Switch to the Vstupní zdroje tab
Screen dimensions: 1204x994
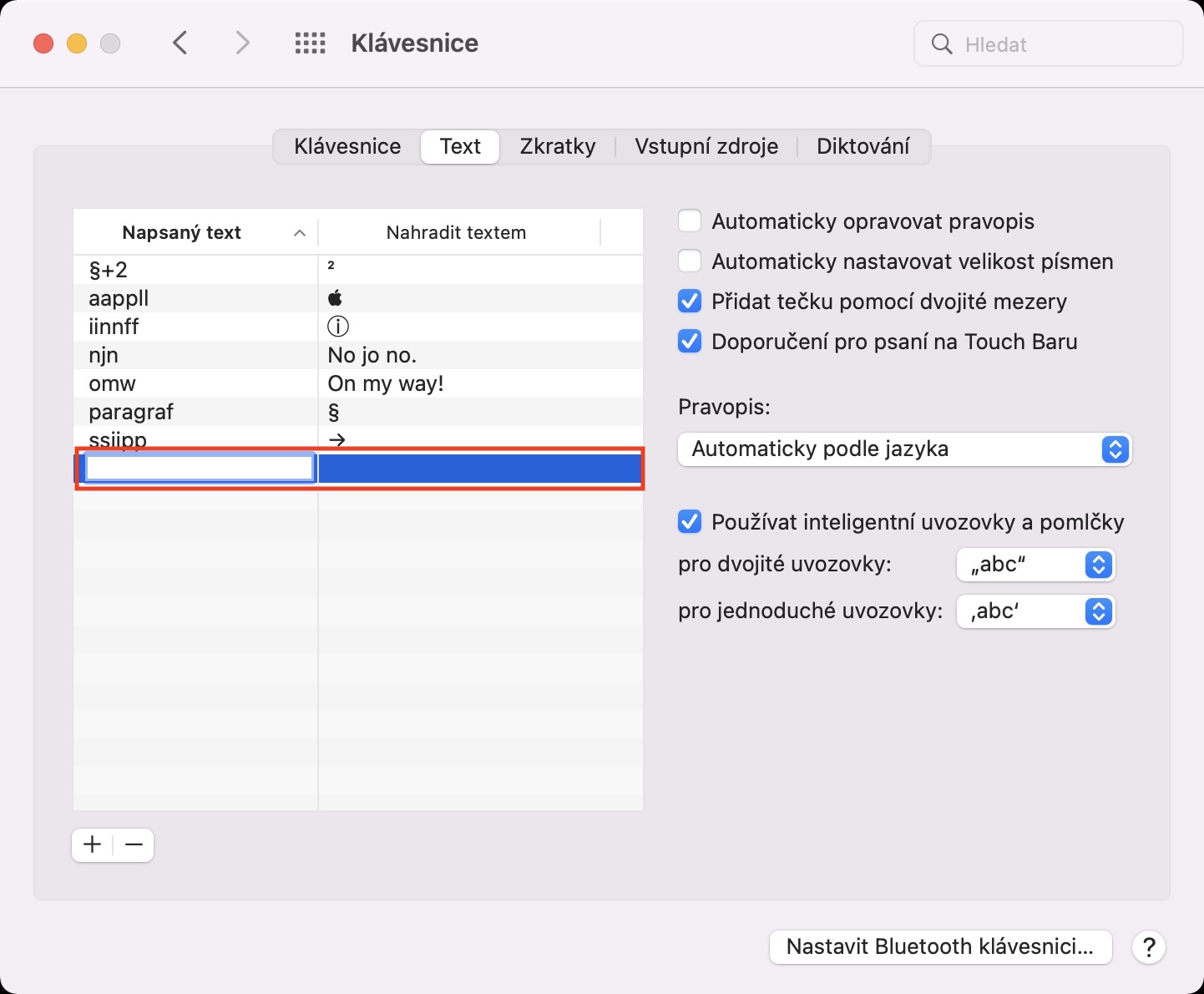(706, 147)
